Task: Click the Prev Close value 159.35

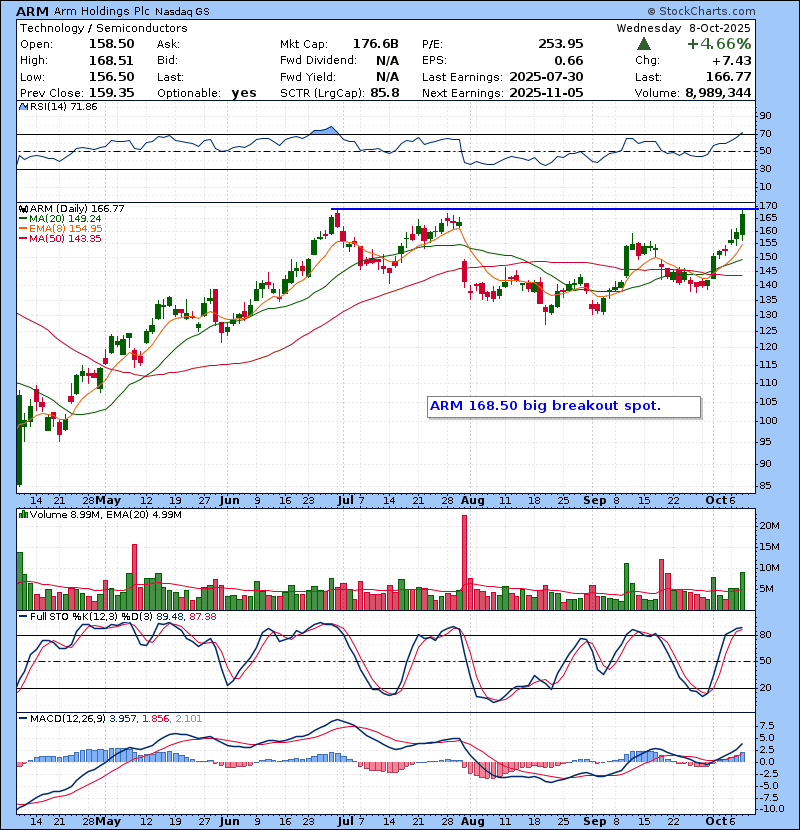Action: coord(112,93)
